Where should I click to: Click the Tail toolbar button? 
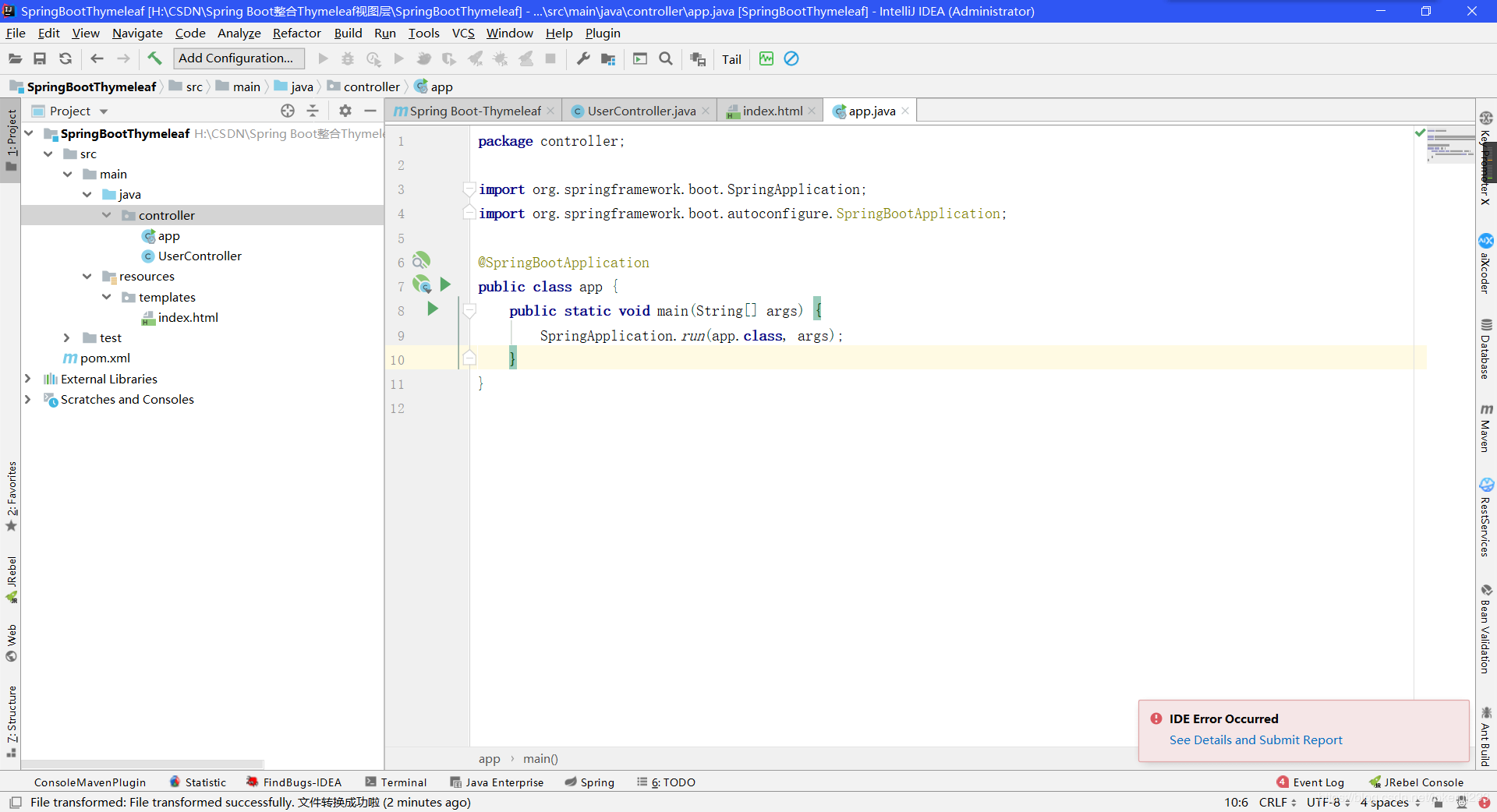pos(731,59)
